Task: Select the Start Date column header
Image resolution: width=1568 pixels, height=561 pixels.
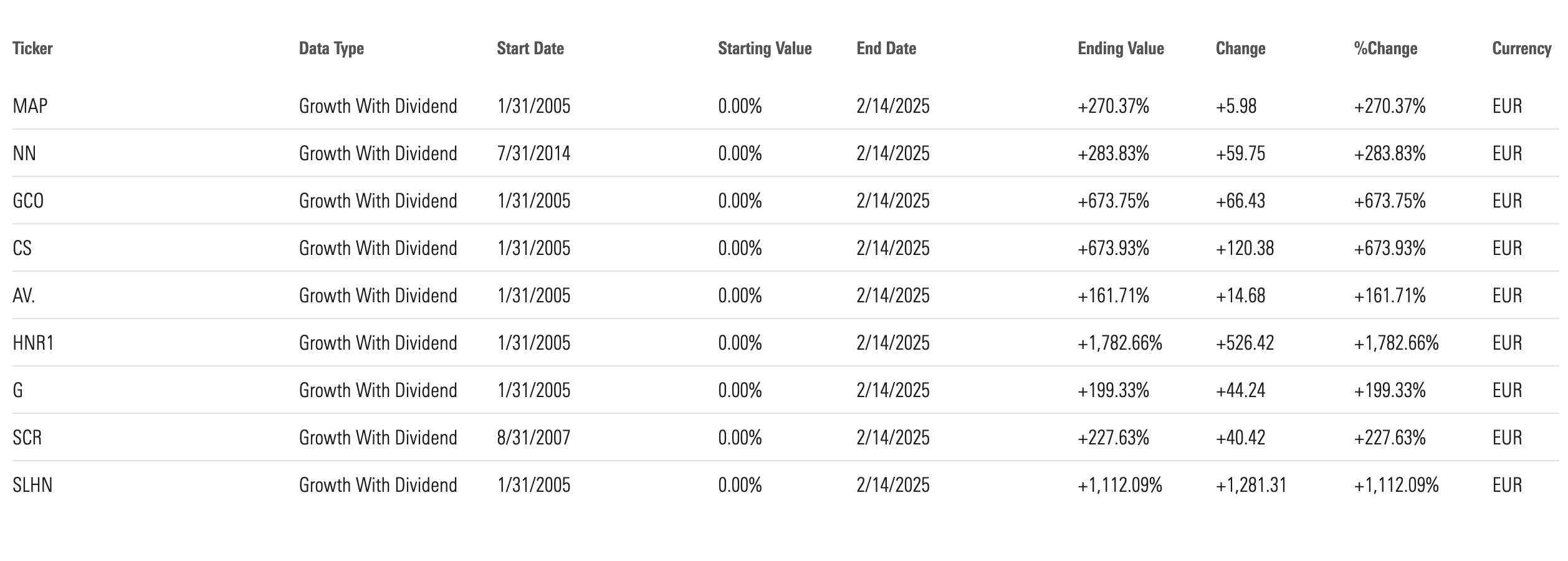Action: 530,49
